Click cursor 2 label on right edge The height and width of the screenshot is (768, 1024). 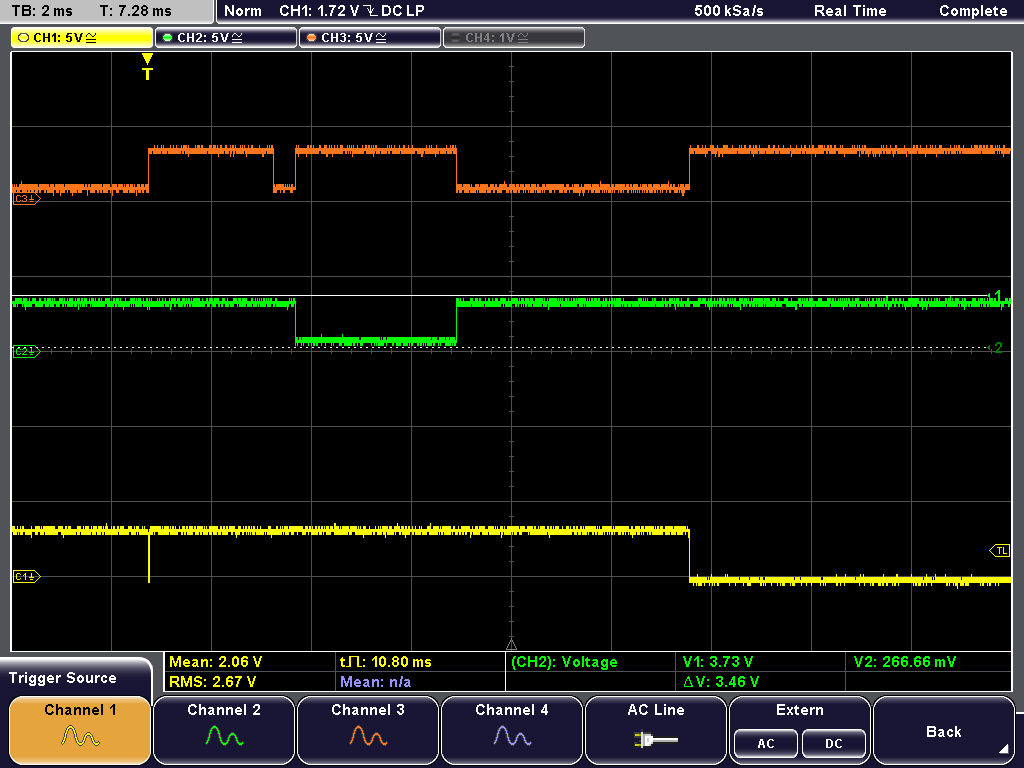[x=997, y=348]
